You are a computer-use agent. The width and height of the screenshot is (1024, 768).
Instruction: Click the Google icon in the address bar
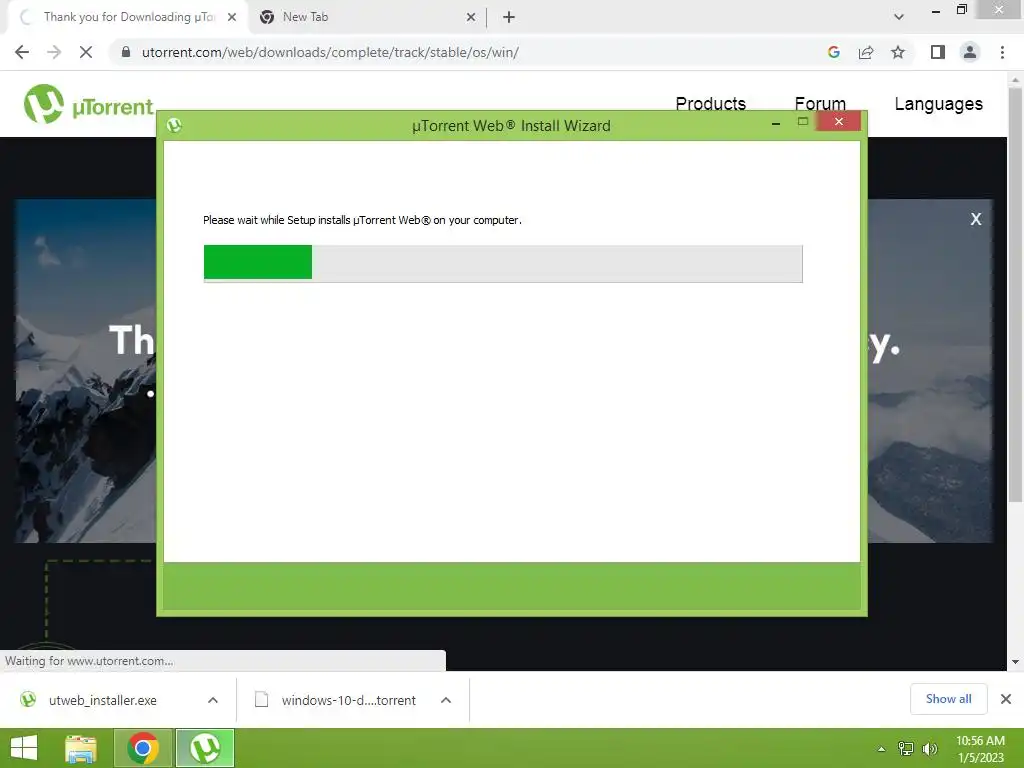[x=833, y=52]
